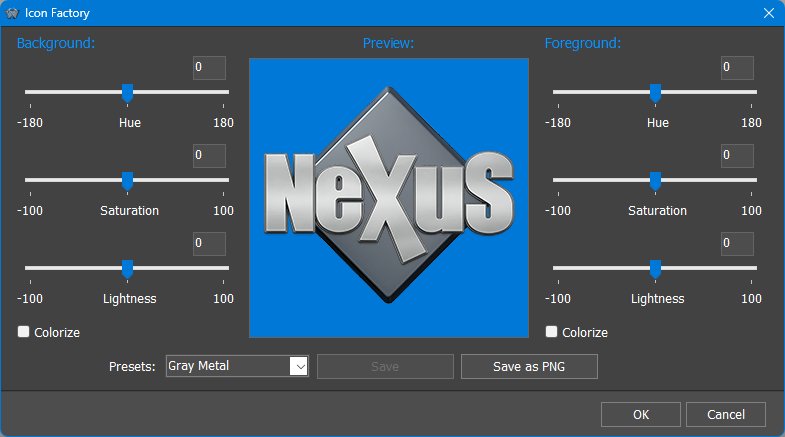The width and height of the screenshot is (785, 437).
Task: Open the Presets dropdown arrow
Action: [x=299, y=366]
